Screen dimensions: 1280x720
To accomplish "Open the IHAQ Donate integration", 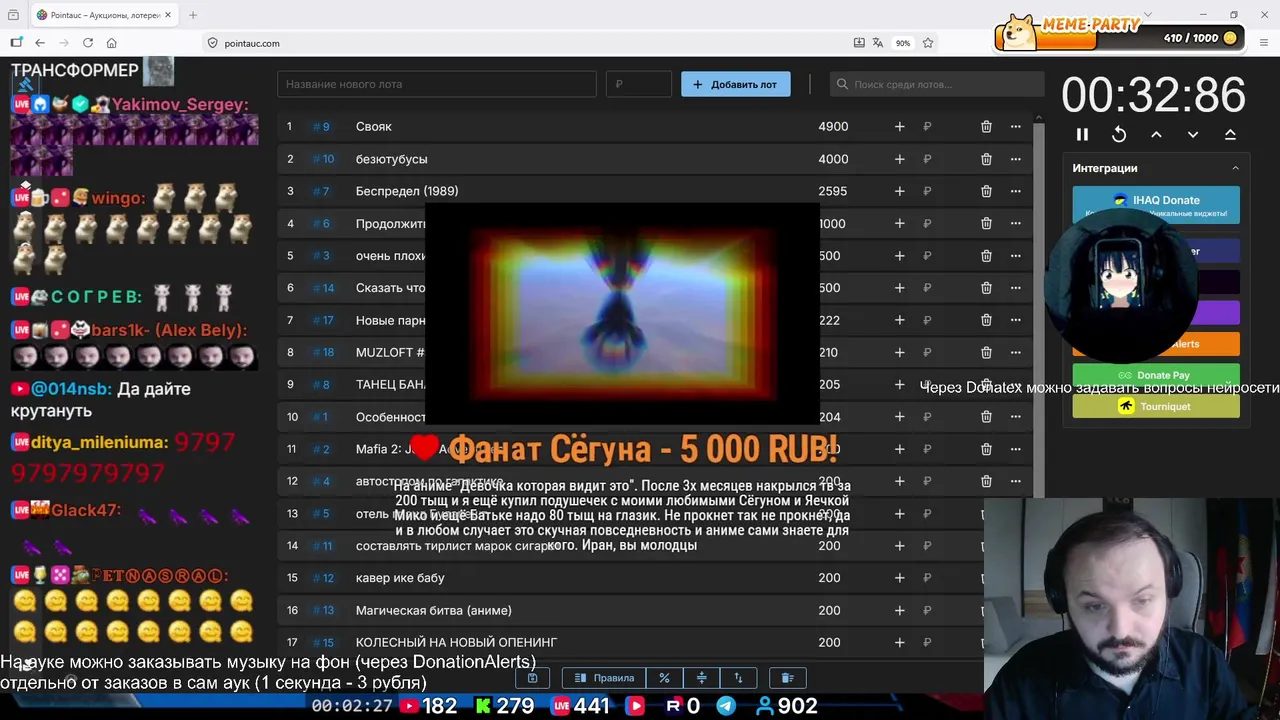I will tap(1156, 204).
